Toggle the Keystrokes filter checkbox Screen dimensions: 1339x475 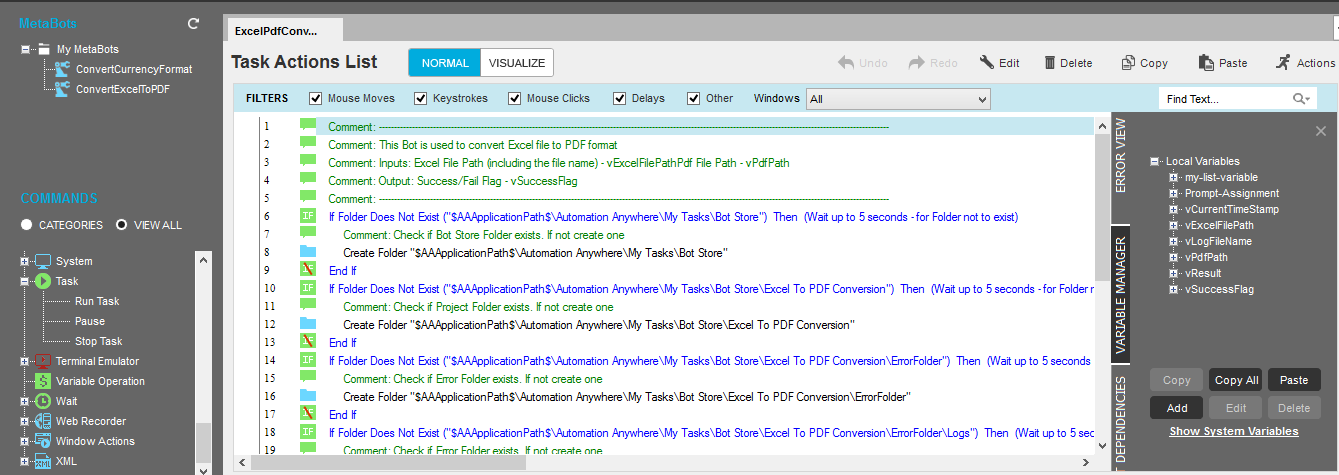[x=420, y=99]
